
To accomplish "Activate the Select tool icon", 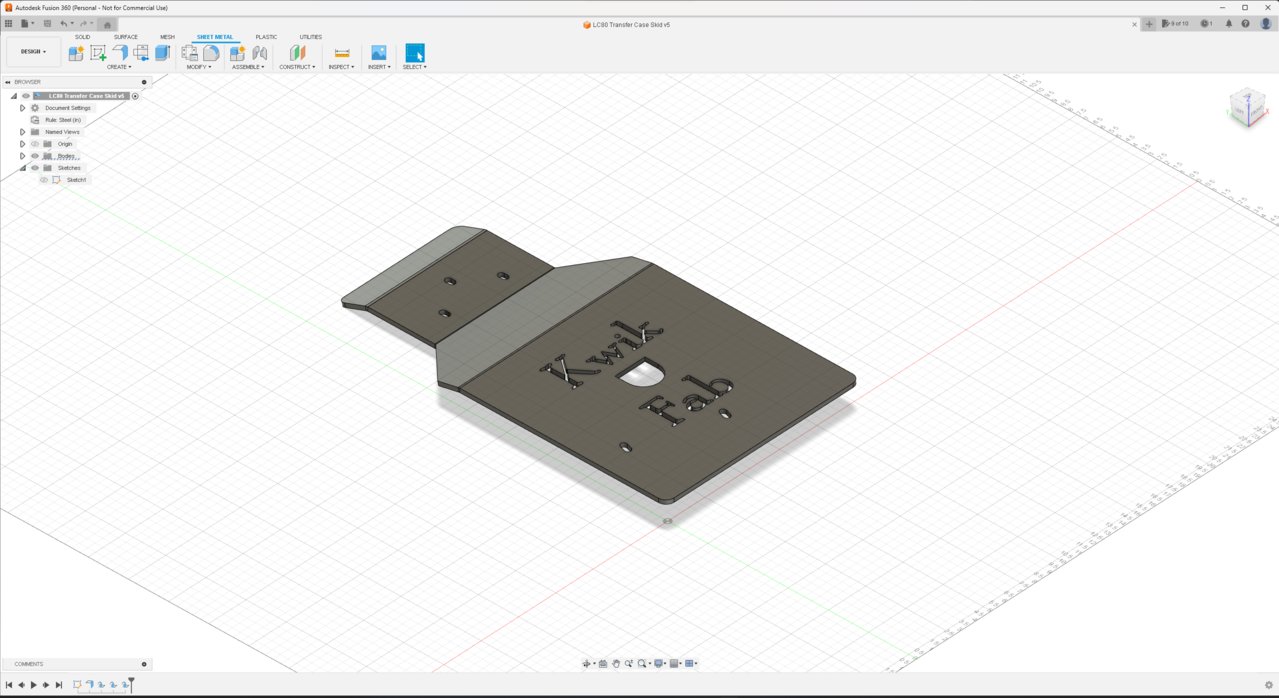I will (x=415, y=53).
